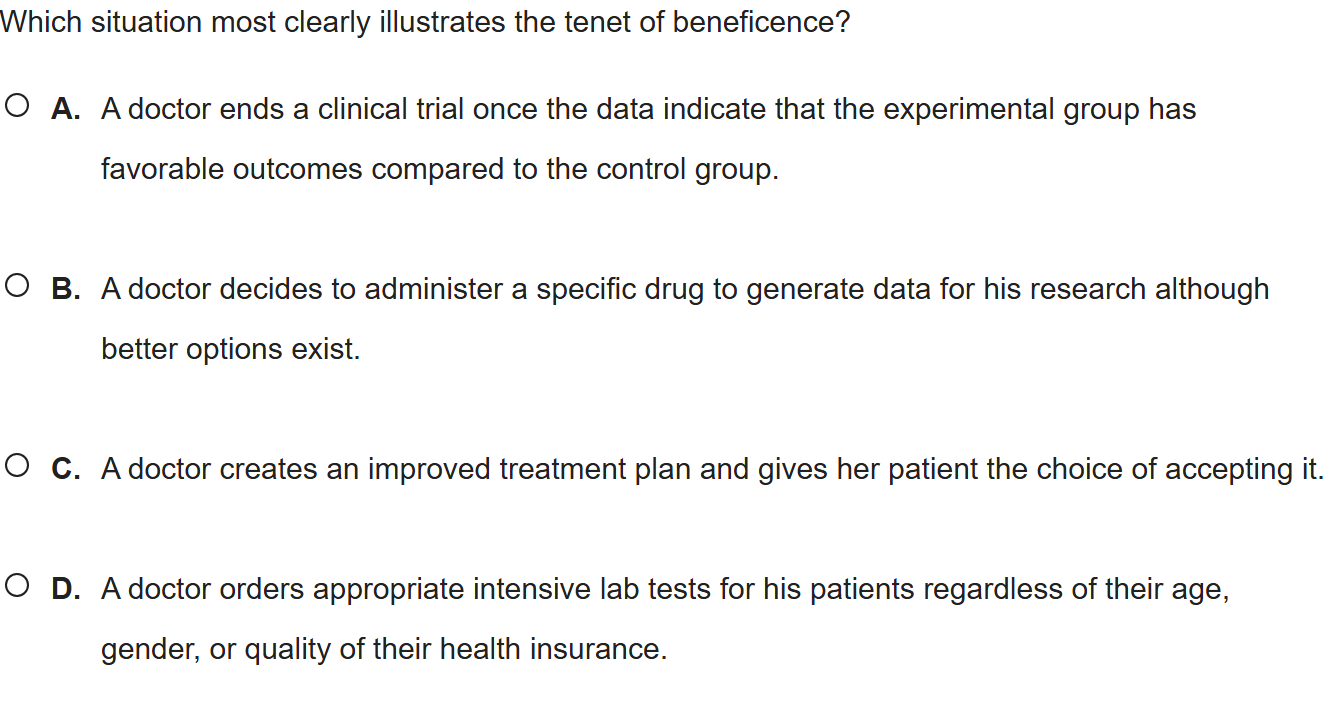The height and width of the screenshot is (702, 1336).
Task: Click answer text 'favorable outcomes compared to the control group'
Action: coord(439,170)
